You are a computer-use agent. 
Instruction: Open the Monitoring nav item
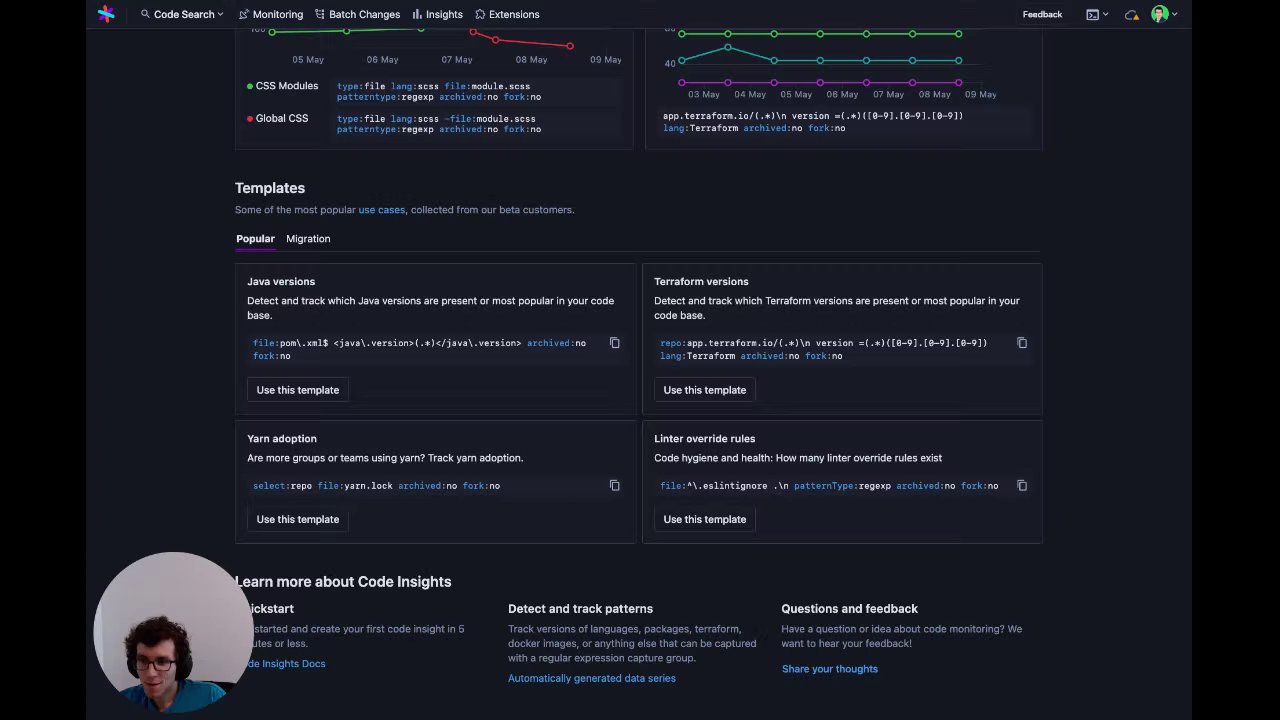271,14
